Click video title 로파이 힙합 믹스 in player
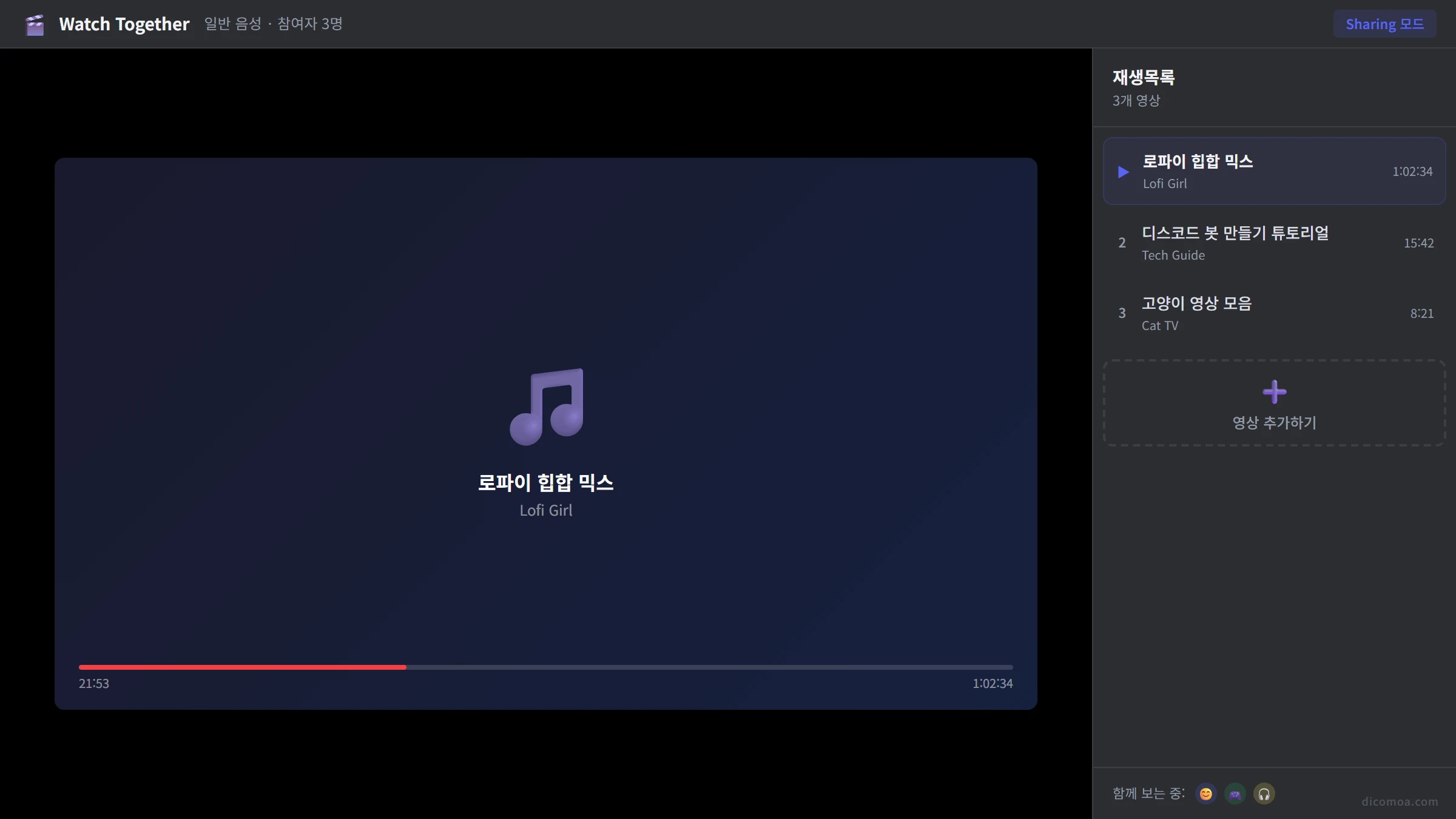 coord(546,483)
